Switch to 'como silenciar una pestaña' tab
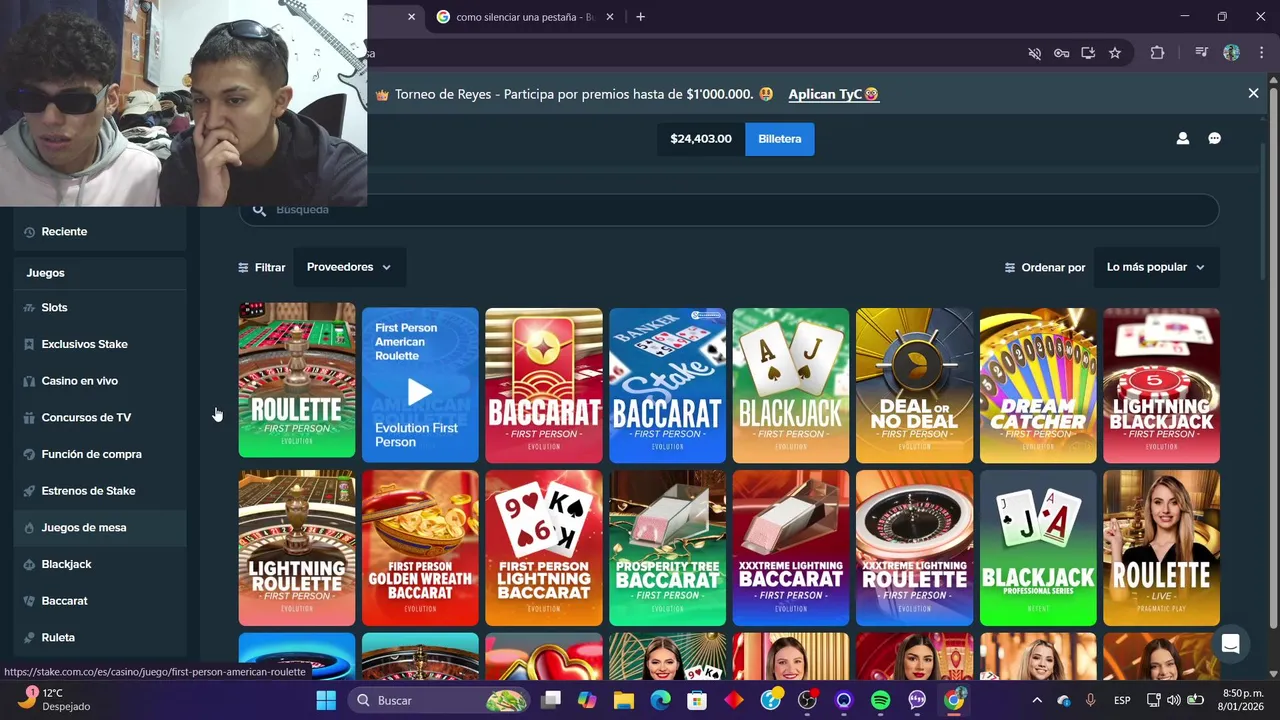1280x720 pixels. [x=525, y=17]
